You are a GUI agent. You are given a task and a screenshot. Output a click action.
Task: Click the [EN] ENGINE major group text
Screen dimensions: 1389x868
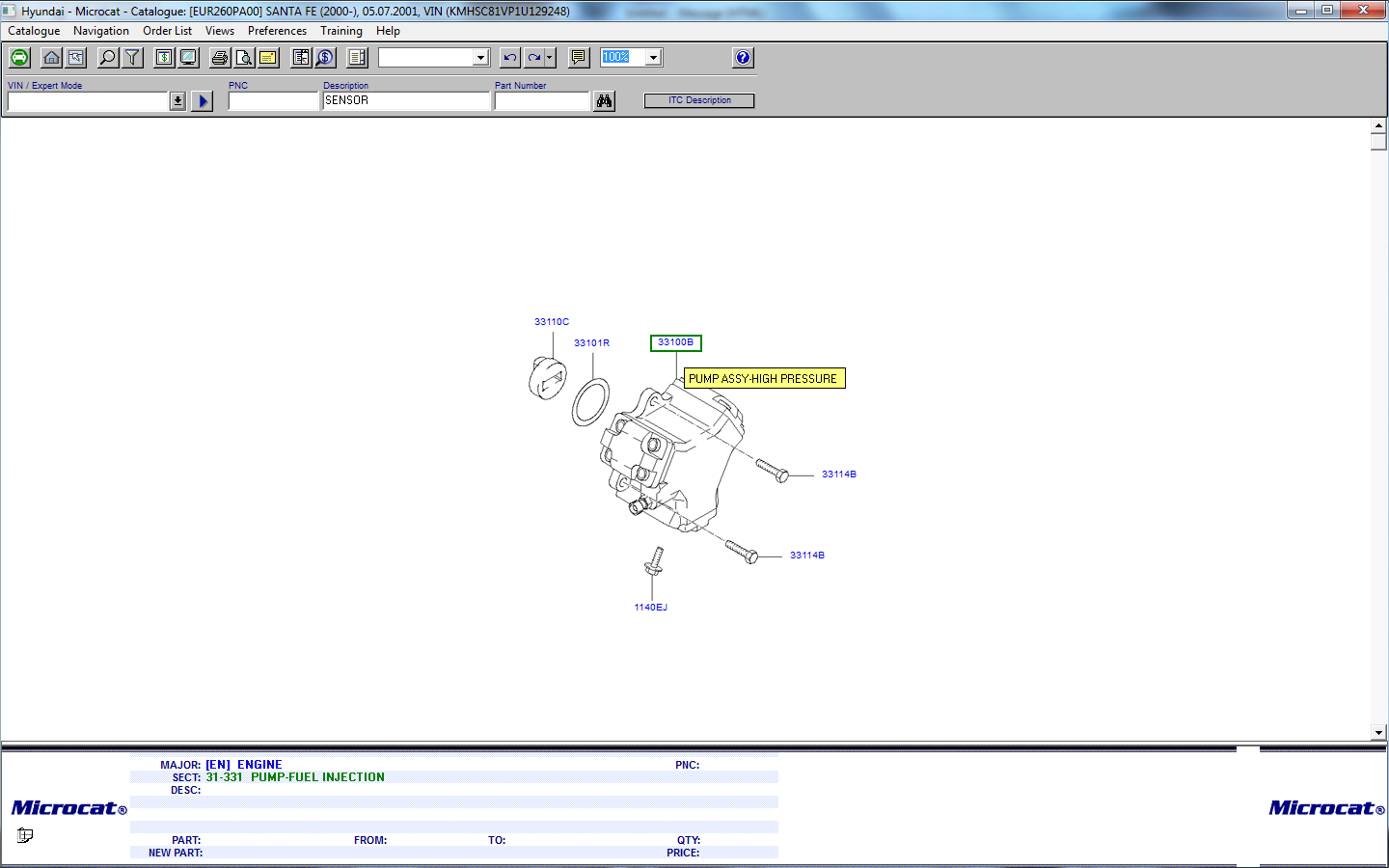244,765
